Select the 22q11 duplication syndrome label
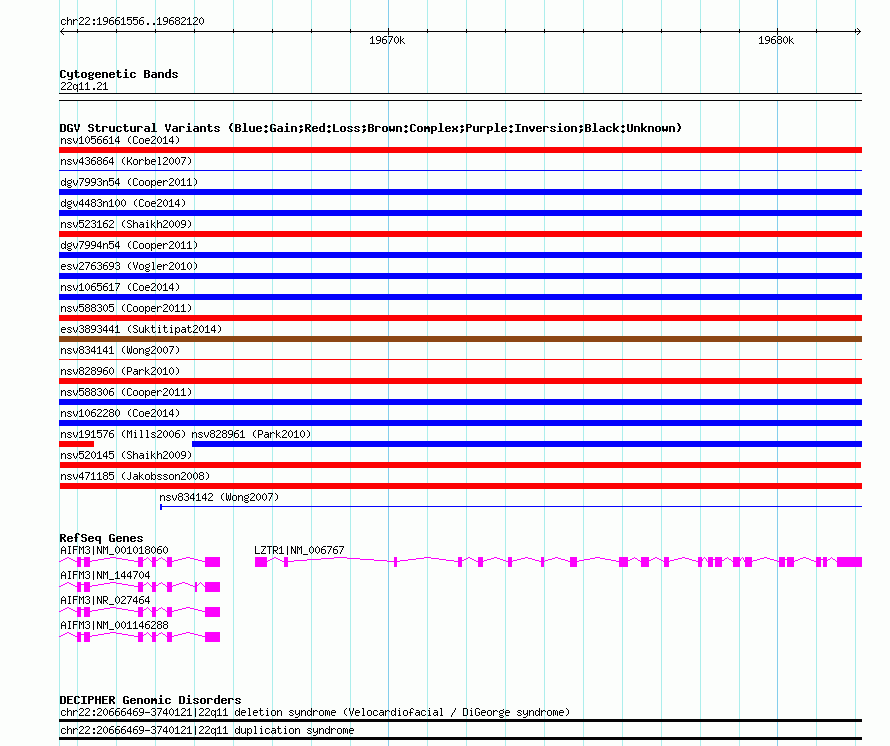This screenshot has width=890, height=746. tap(207, 731)
